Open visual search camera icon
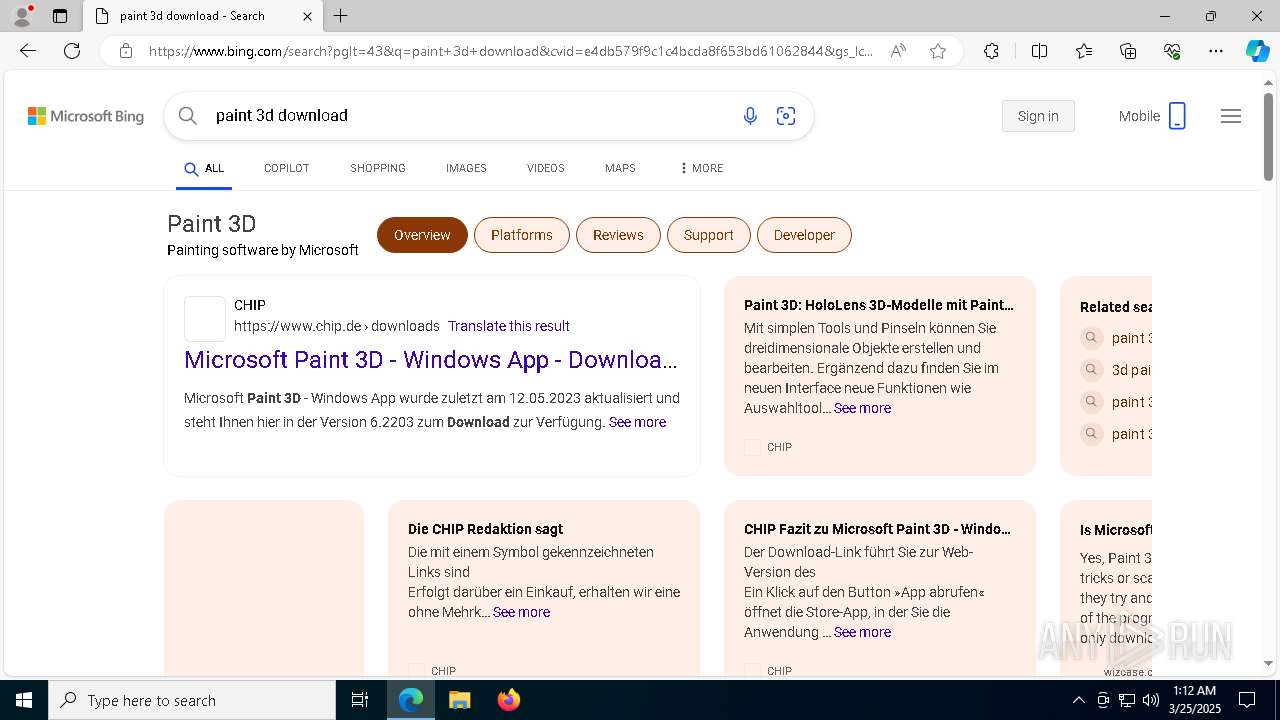The image size is (1280, 720). tap(786, 116)
